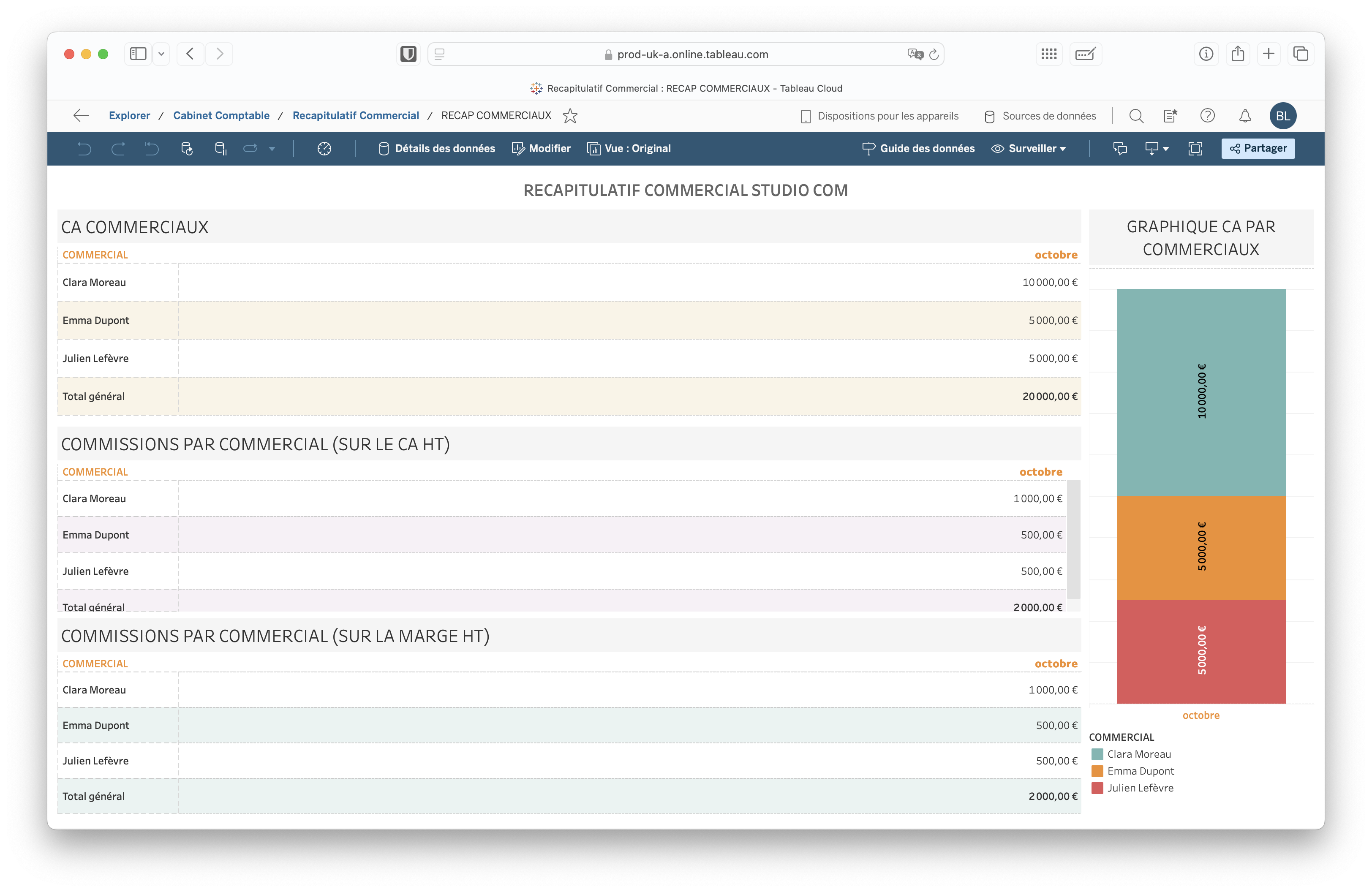Click the pause auto updates icon
The image size is (1372, 892).
pos(220,149)
